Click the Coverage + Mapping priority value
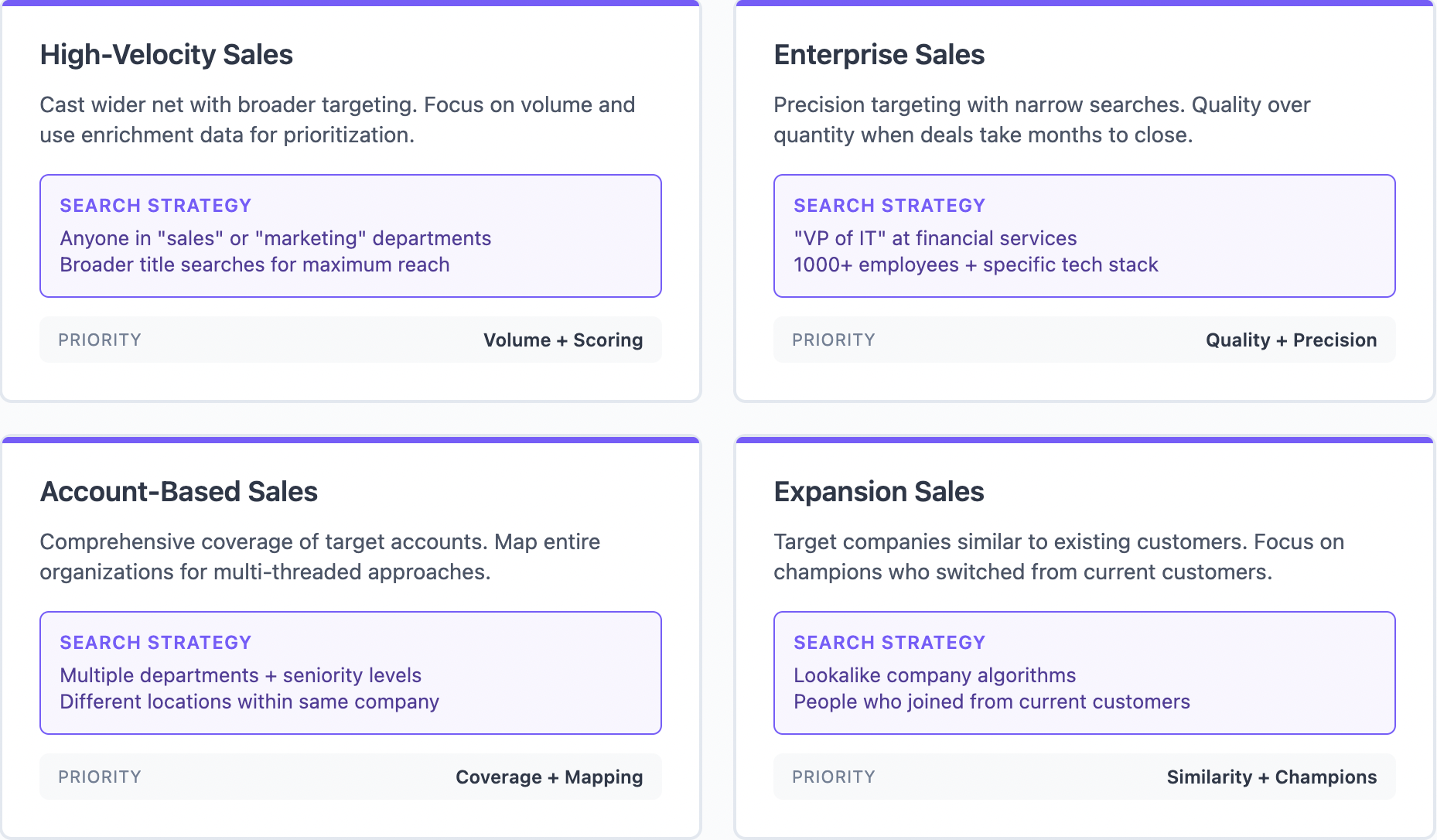 (549, 777)
